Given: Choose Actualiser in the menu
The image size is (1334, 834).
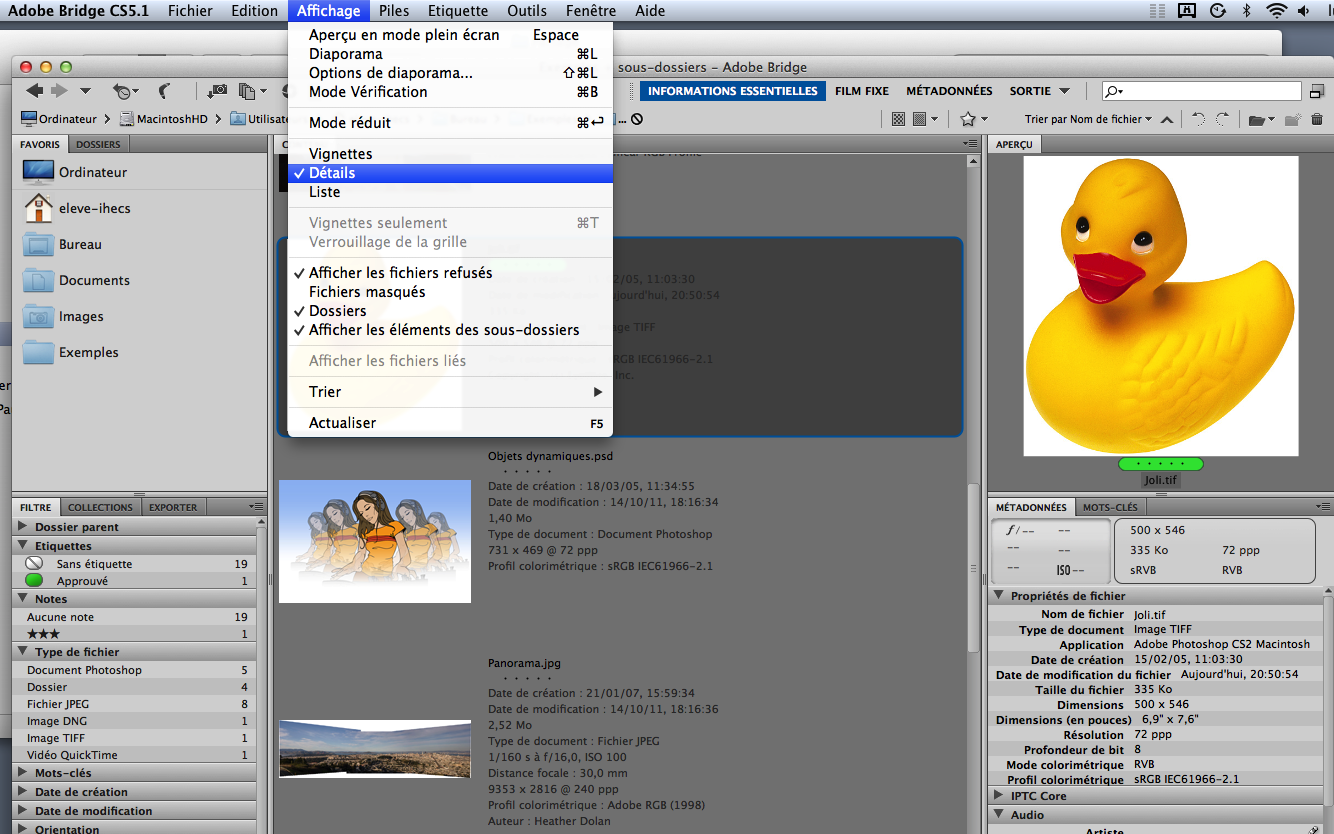Looking at the screenshot, I should 450,423.
